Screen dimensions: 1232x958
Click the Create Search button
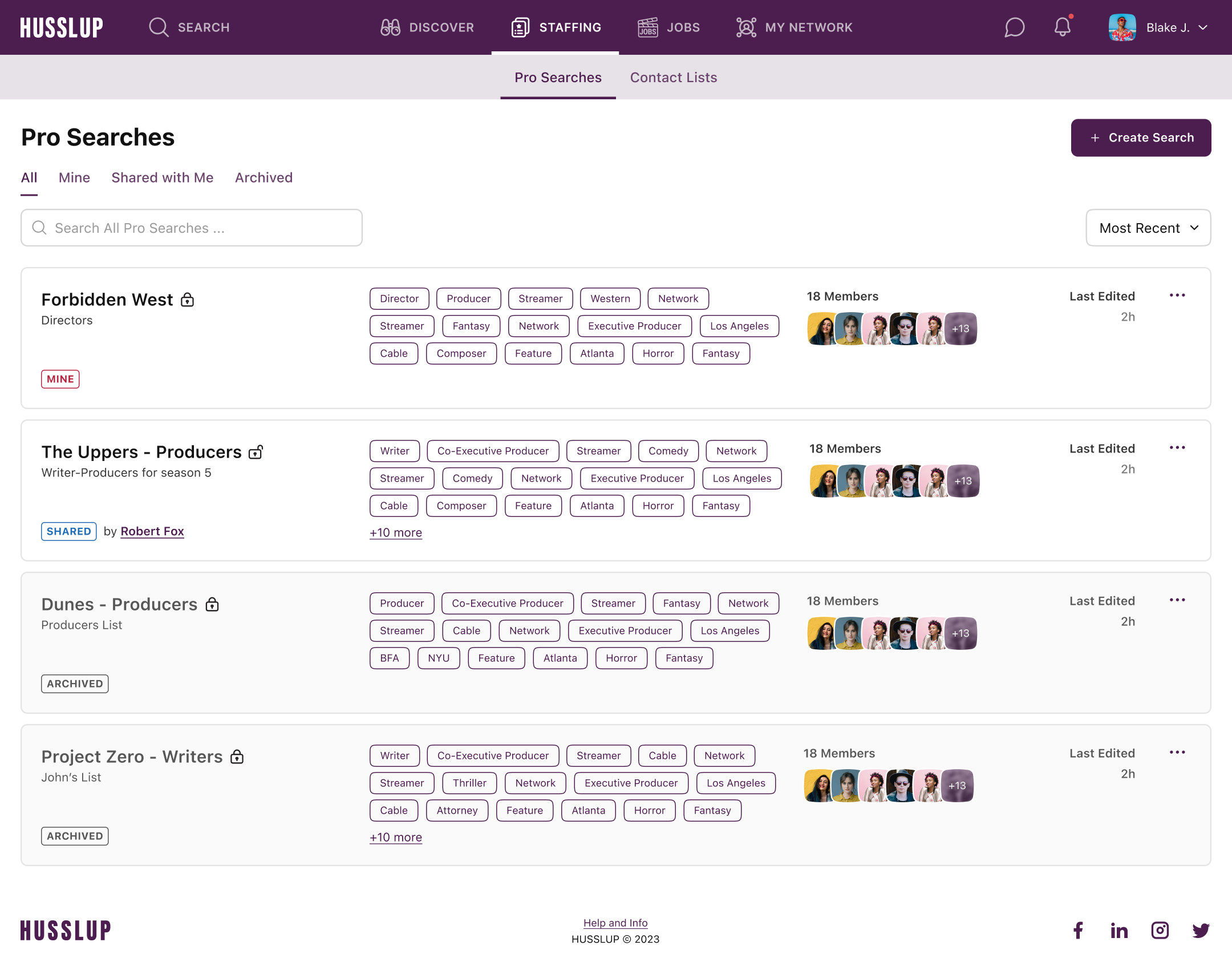click(1141, 138)
